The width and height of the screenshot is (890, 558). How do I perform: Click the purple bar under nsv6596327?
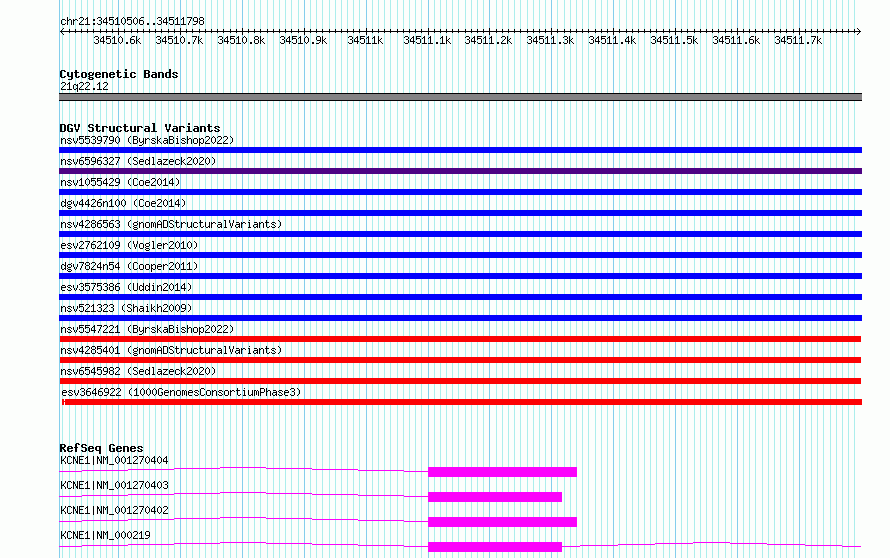click(460, 171)
